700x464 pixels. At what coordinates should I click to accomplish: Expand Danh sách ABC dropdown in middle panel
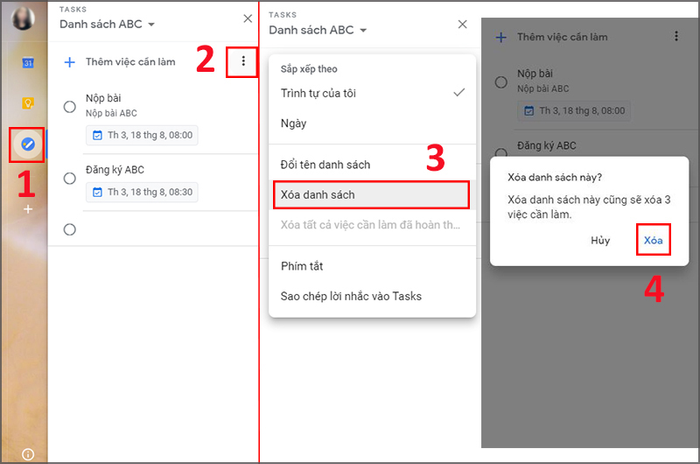(363, 30)
